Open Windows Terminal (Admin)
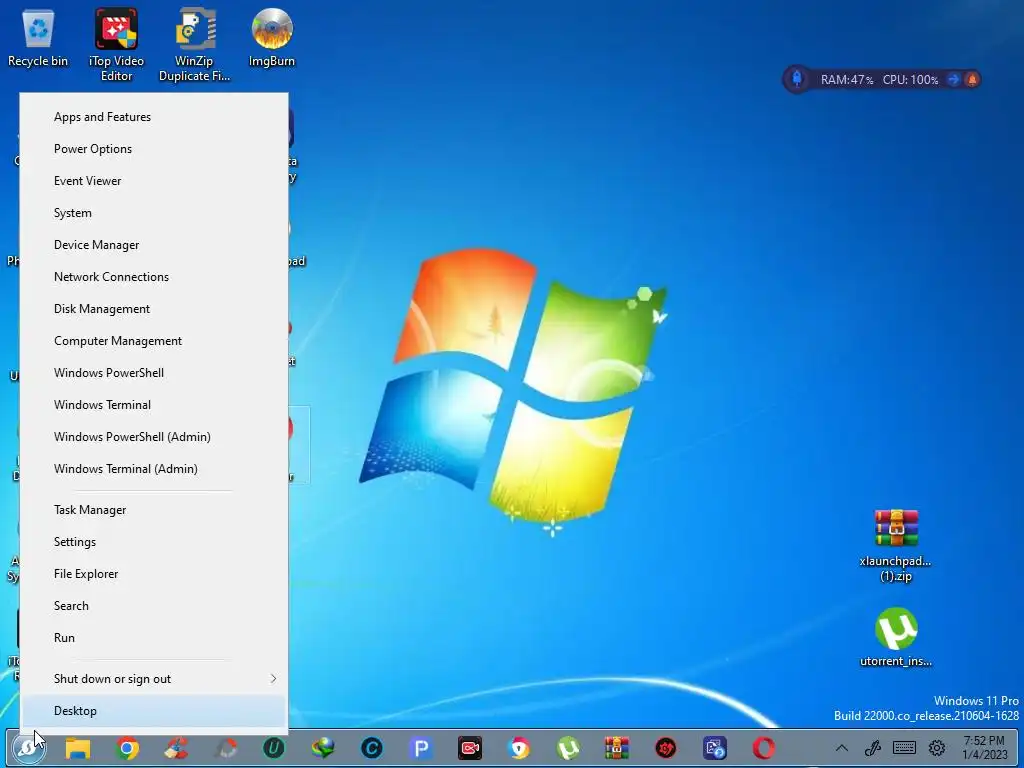This screenshot has width=1024, height=768. [x=153, y=469]
